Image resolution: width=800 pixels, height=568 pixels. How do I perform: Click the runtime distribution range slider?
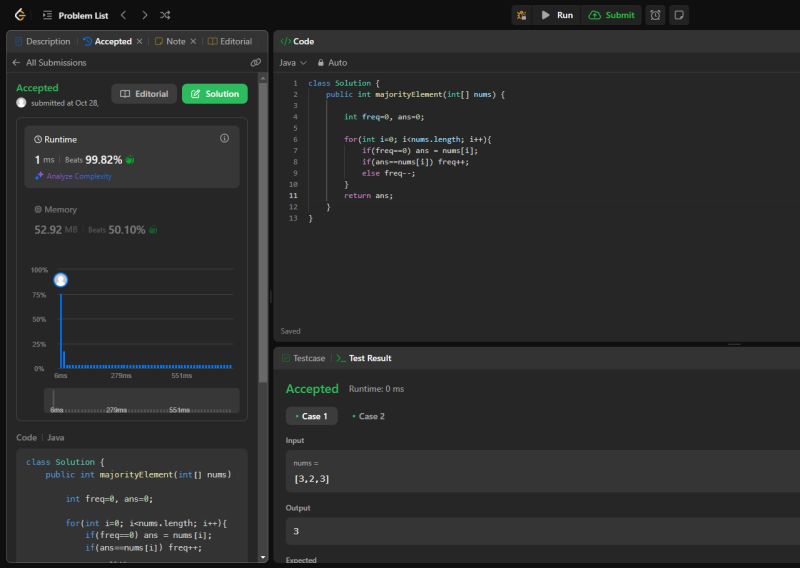(141, 401)
